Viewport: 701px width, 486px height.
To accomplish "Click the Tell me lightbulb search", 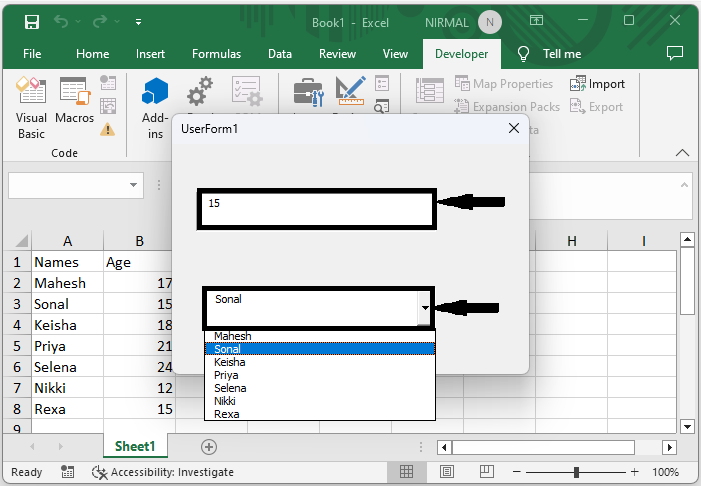I will [x=549, y=54].
